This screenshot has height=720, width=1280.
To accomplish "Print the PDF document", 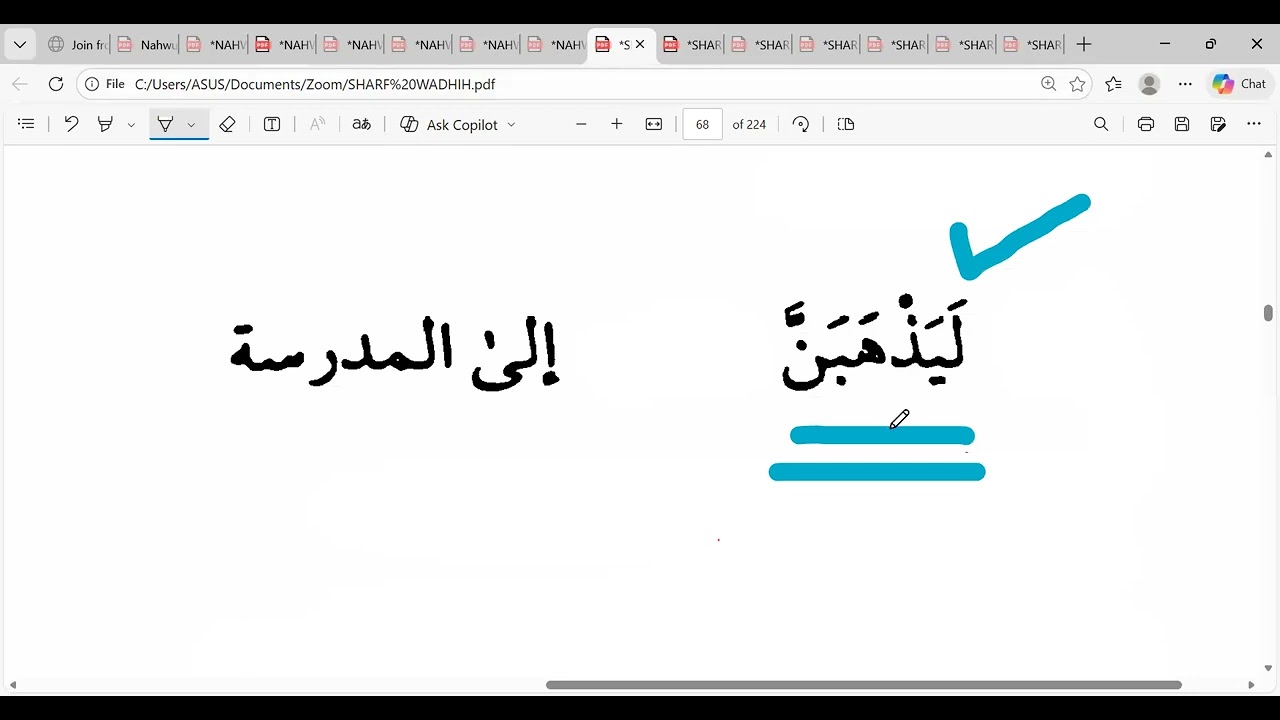I will 1146,124.
